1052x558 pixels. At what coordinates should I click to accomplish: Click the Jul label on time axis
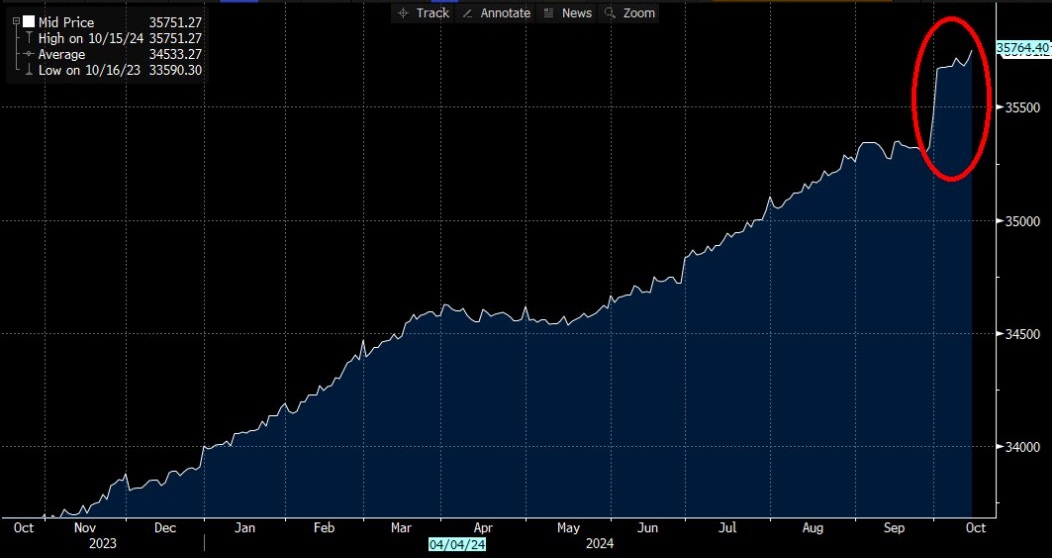click(729, 528)
